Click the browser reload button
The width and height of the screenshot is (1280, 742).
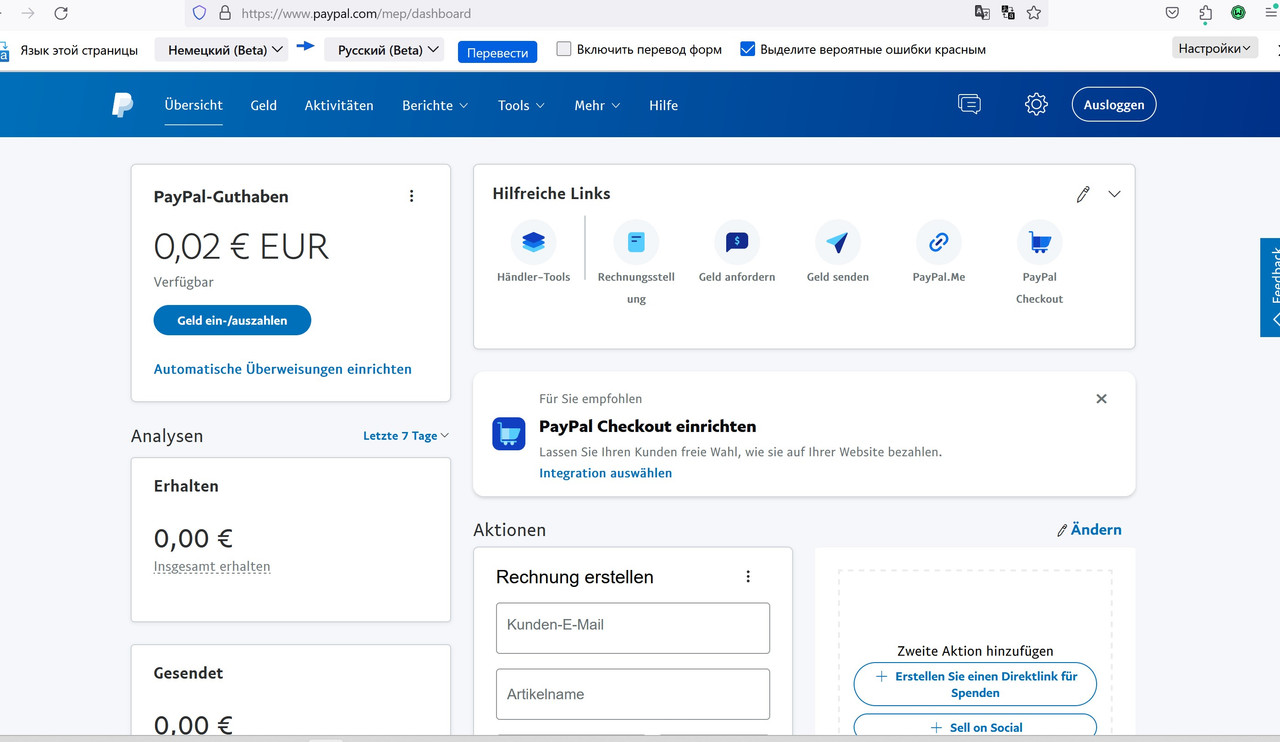(61, 13)
